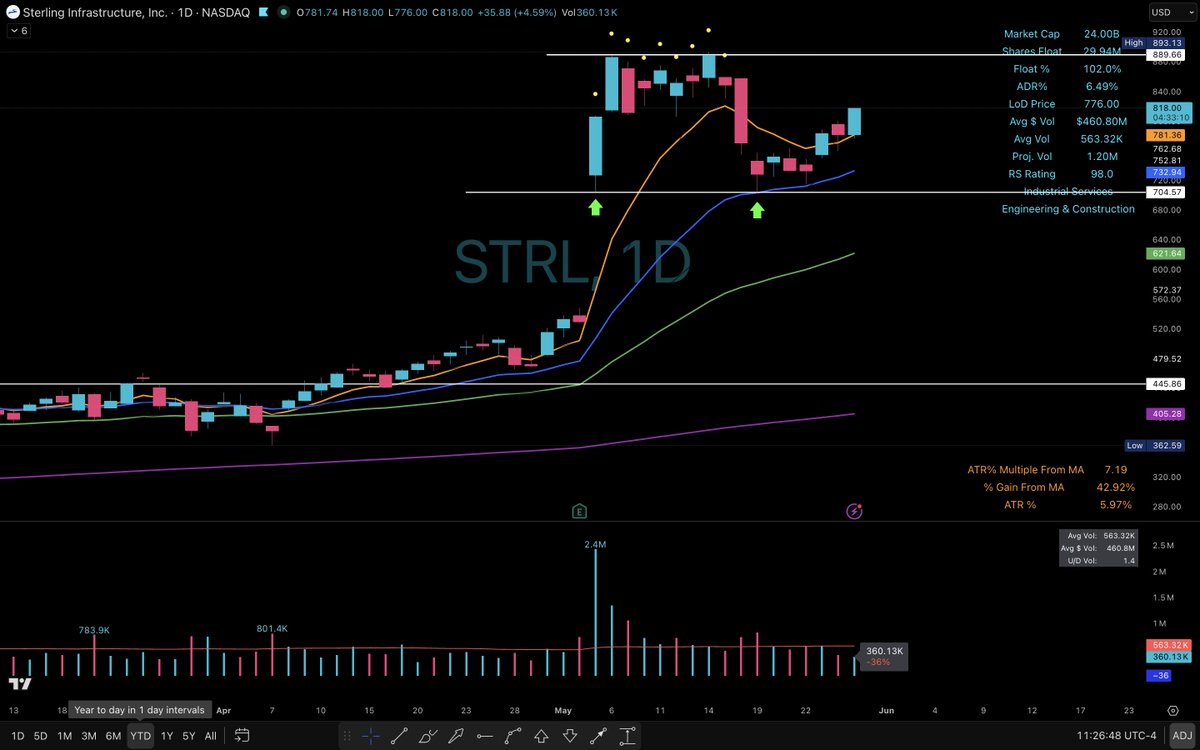This screenshot has height=750, width=1200.
Task: Pick the arrow up marker tool
Action: pyautogui.click(x=541, y=736)
